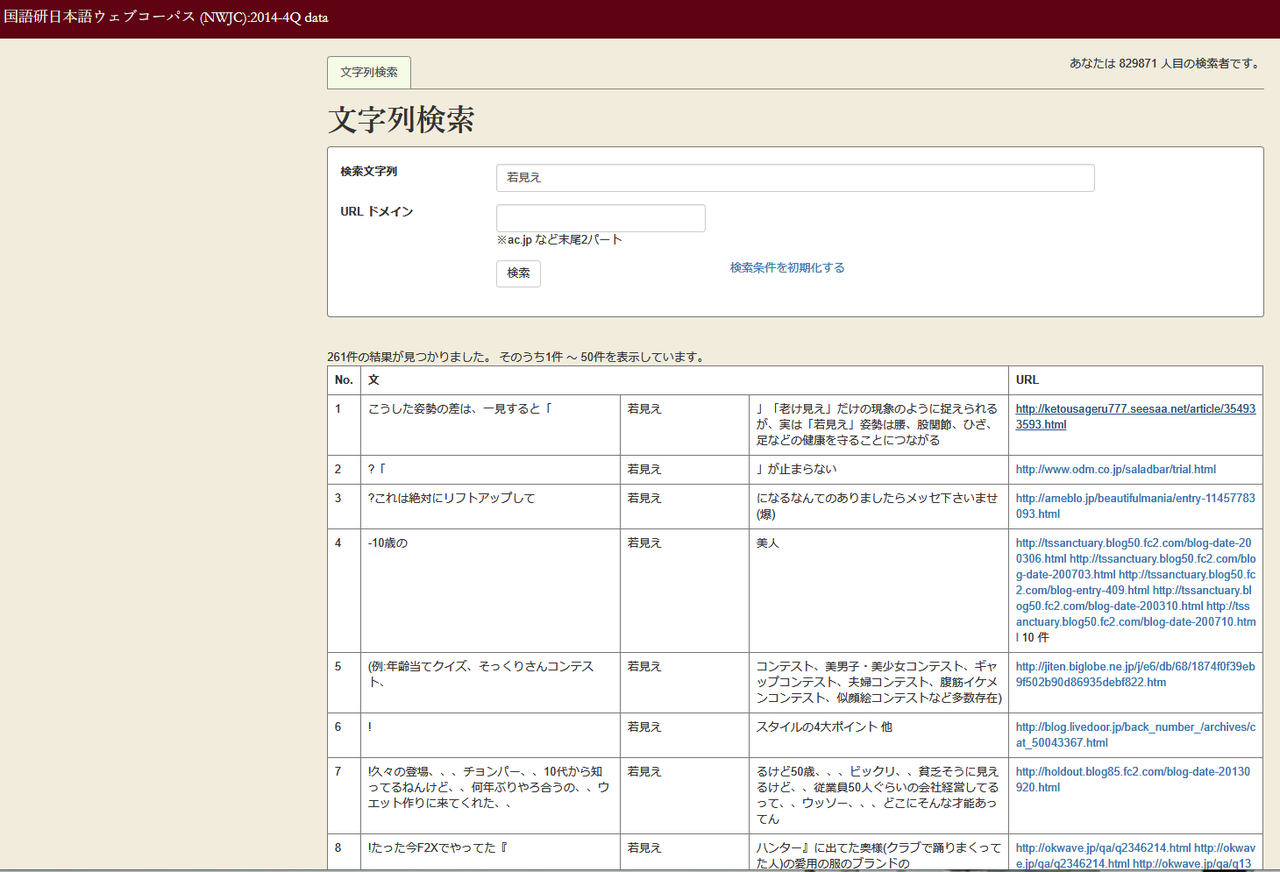Click the 検索文字列 input containing 若見え
The width and height of the screenshot is (1280, 872).
click(795, 178)
